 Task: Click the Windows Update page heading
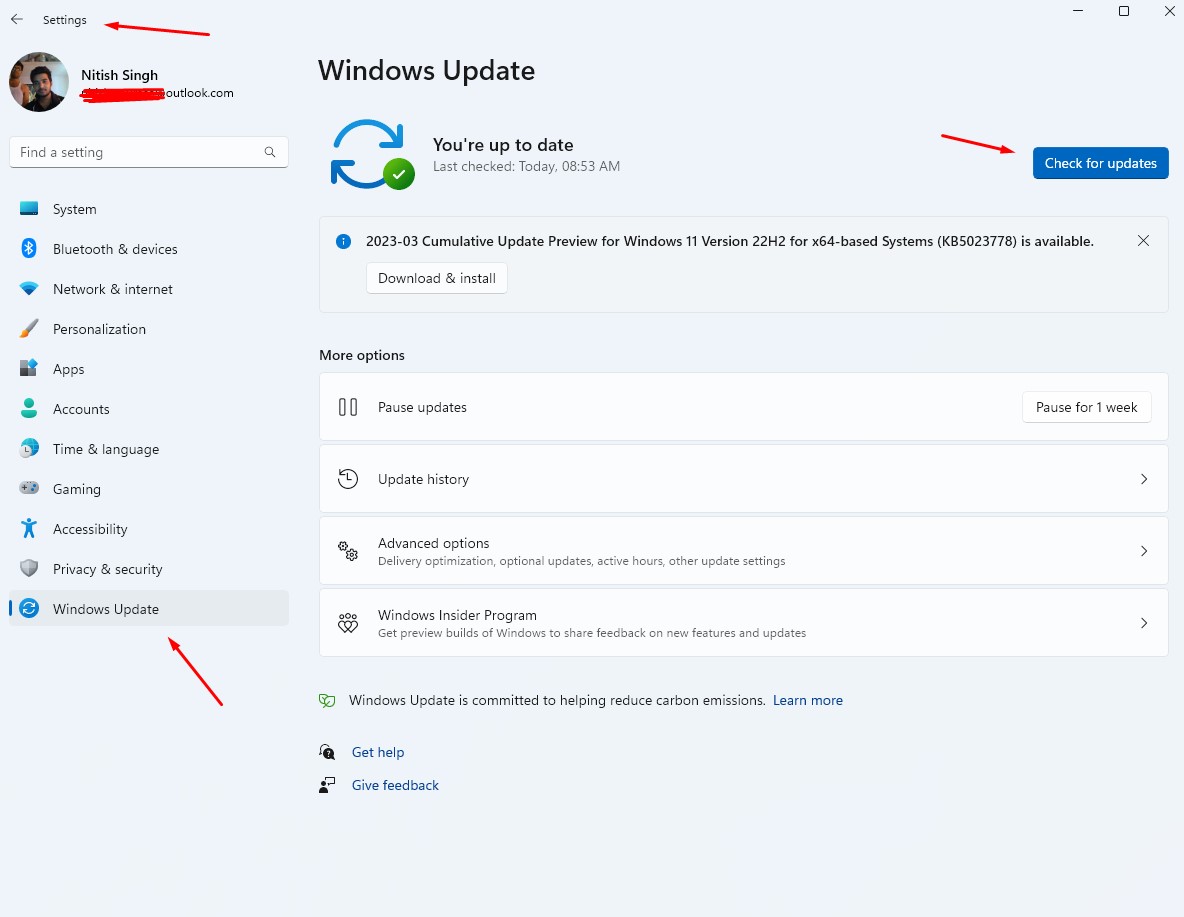(x=427, y=70)
